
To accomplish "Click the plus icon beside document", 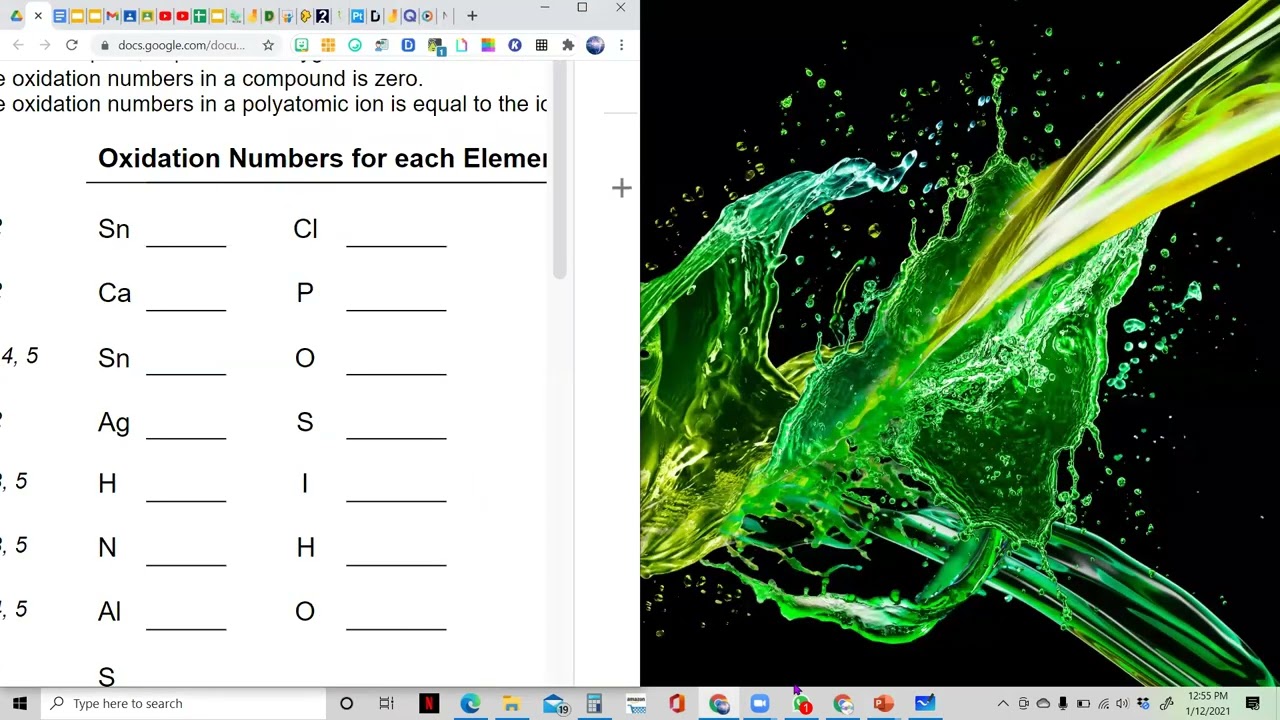I will [x=622, y=188].
